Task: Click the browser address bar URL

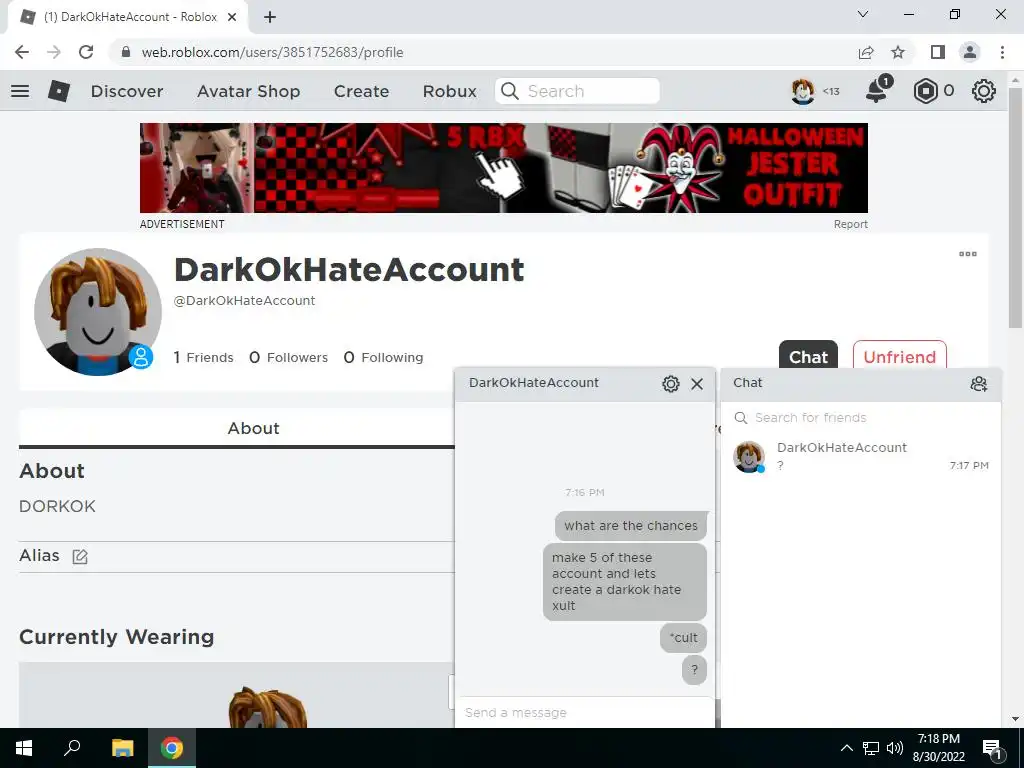Action: click(x=272, y=52)
